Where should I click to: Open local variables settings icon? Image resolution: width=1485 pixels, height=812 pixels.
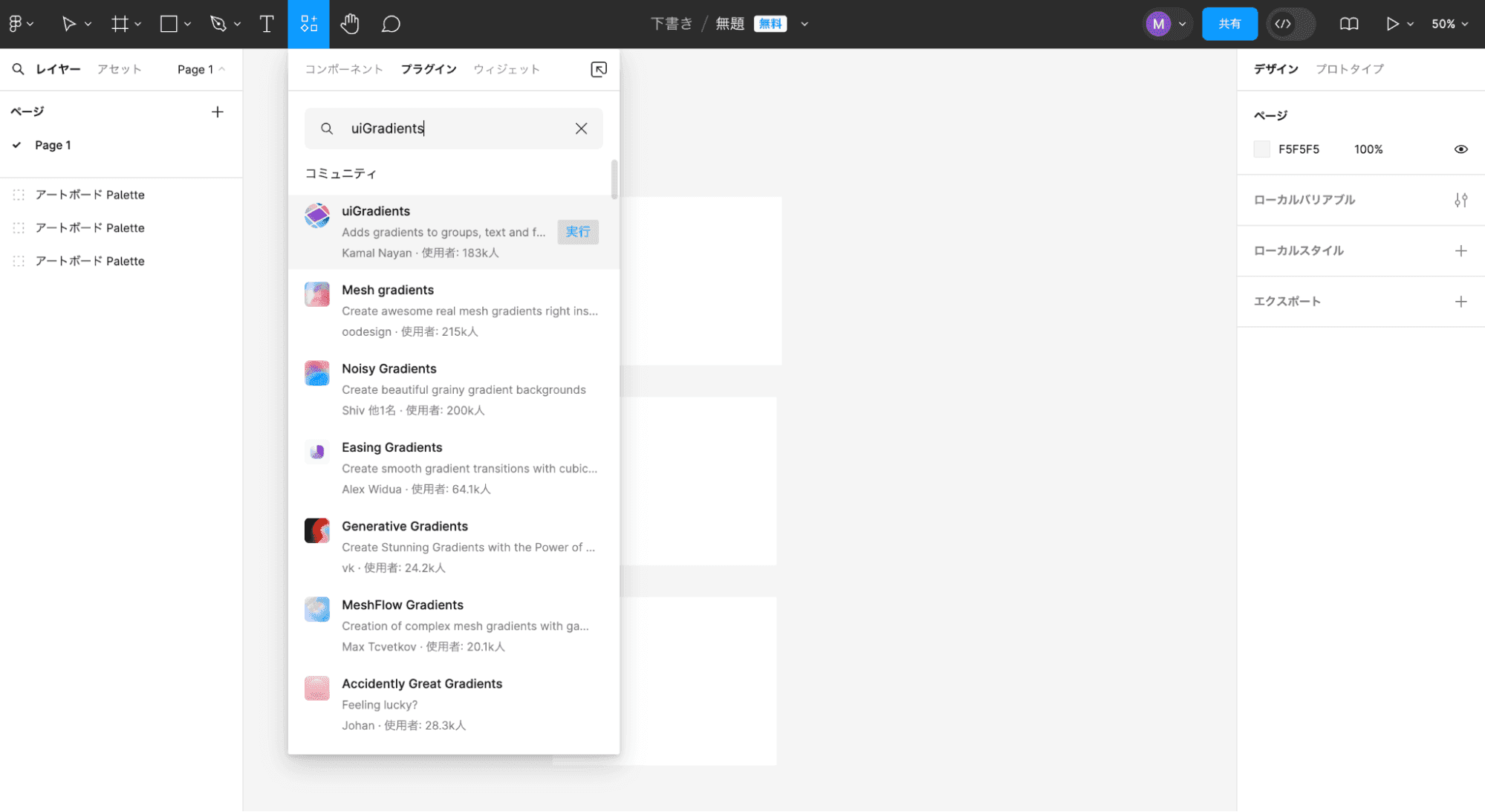[1460, 200]
